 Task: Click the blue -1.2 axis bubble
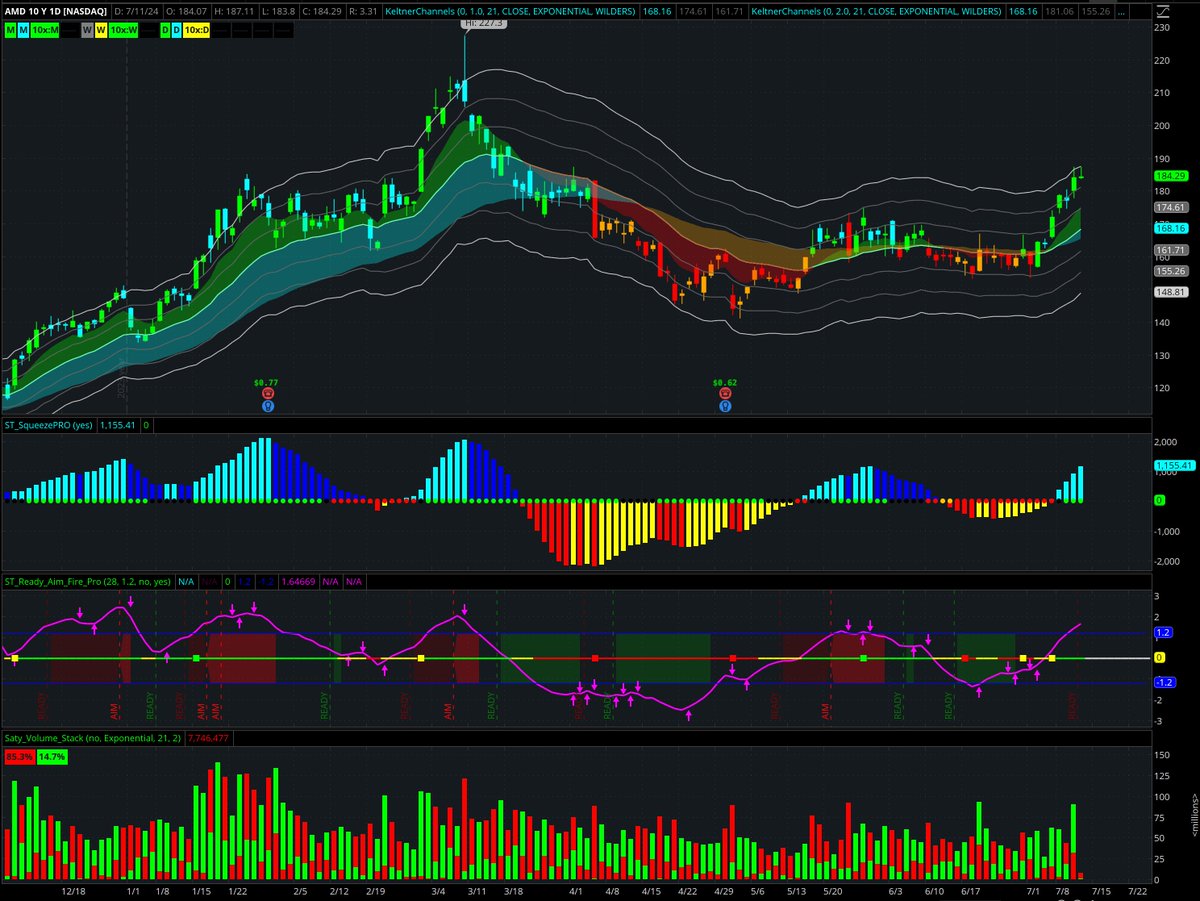[1163, 682]
